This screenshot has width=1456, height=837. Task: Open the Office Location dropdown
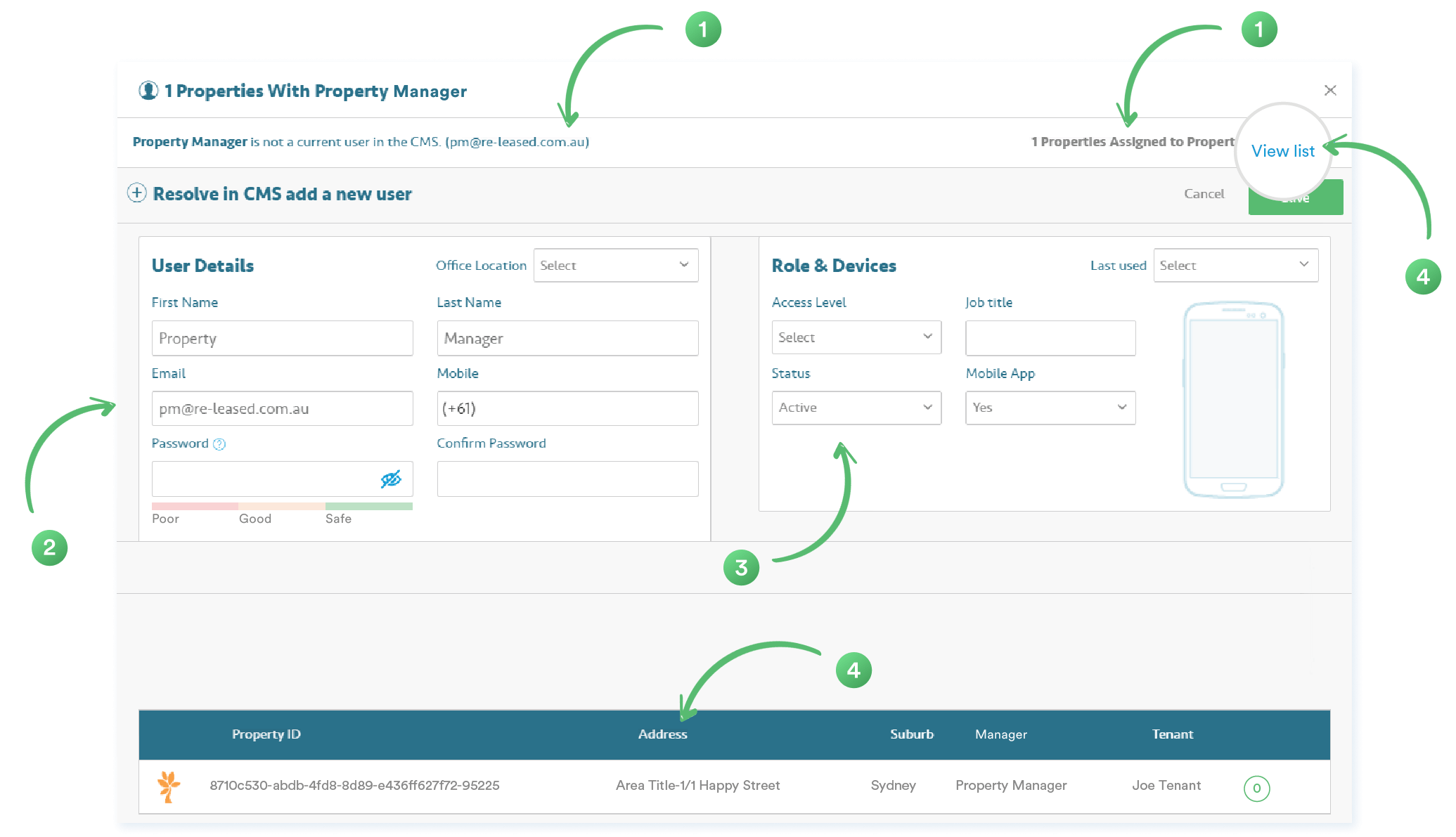(x=616, y=265)
